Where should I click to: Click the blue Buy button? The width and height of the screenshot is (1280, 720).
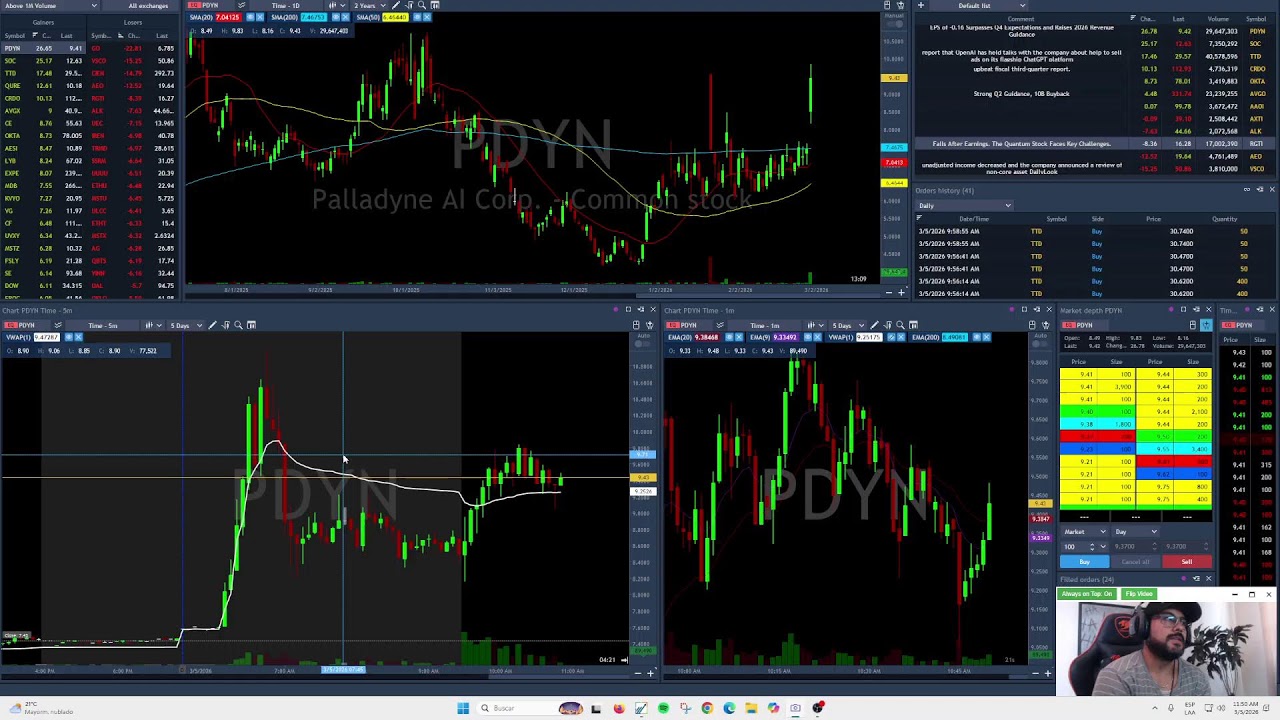(x=1085, y=562)
